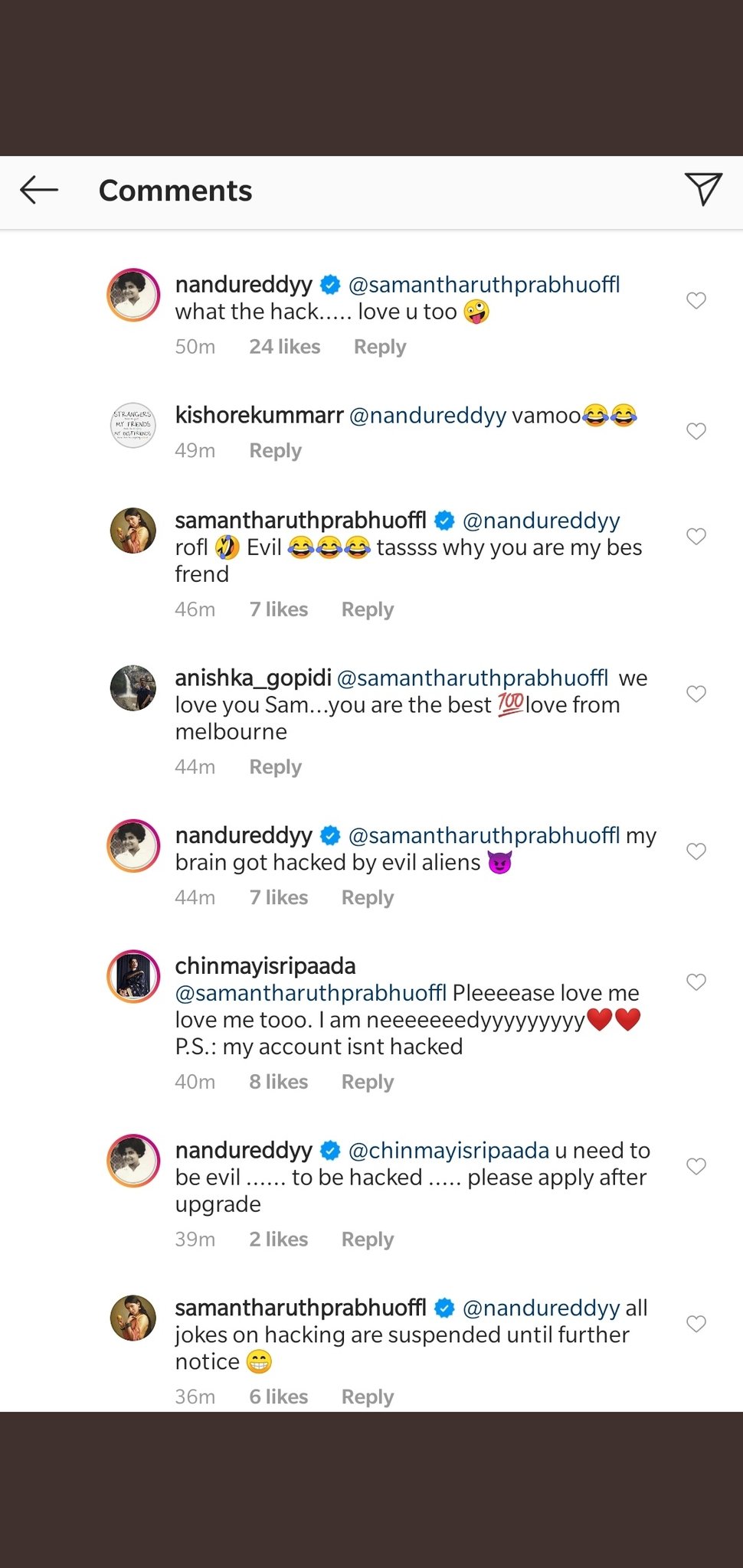This screenshot has width=743, height=1568.
Task: Open the share paper-plane icon
Action: (702, 189)
